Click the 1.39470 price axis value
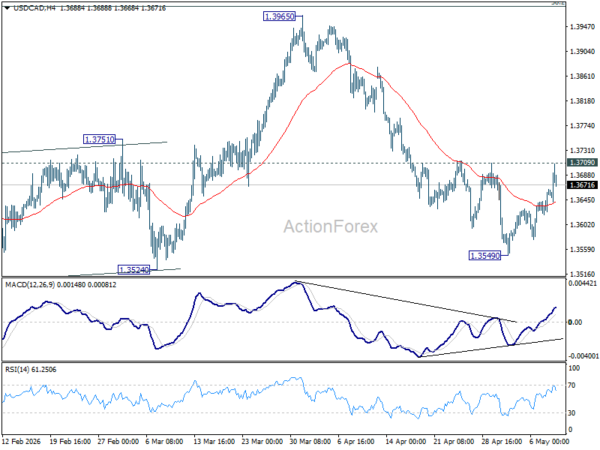 pyautogui.click(x=582, y=27)
